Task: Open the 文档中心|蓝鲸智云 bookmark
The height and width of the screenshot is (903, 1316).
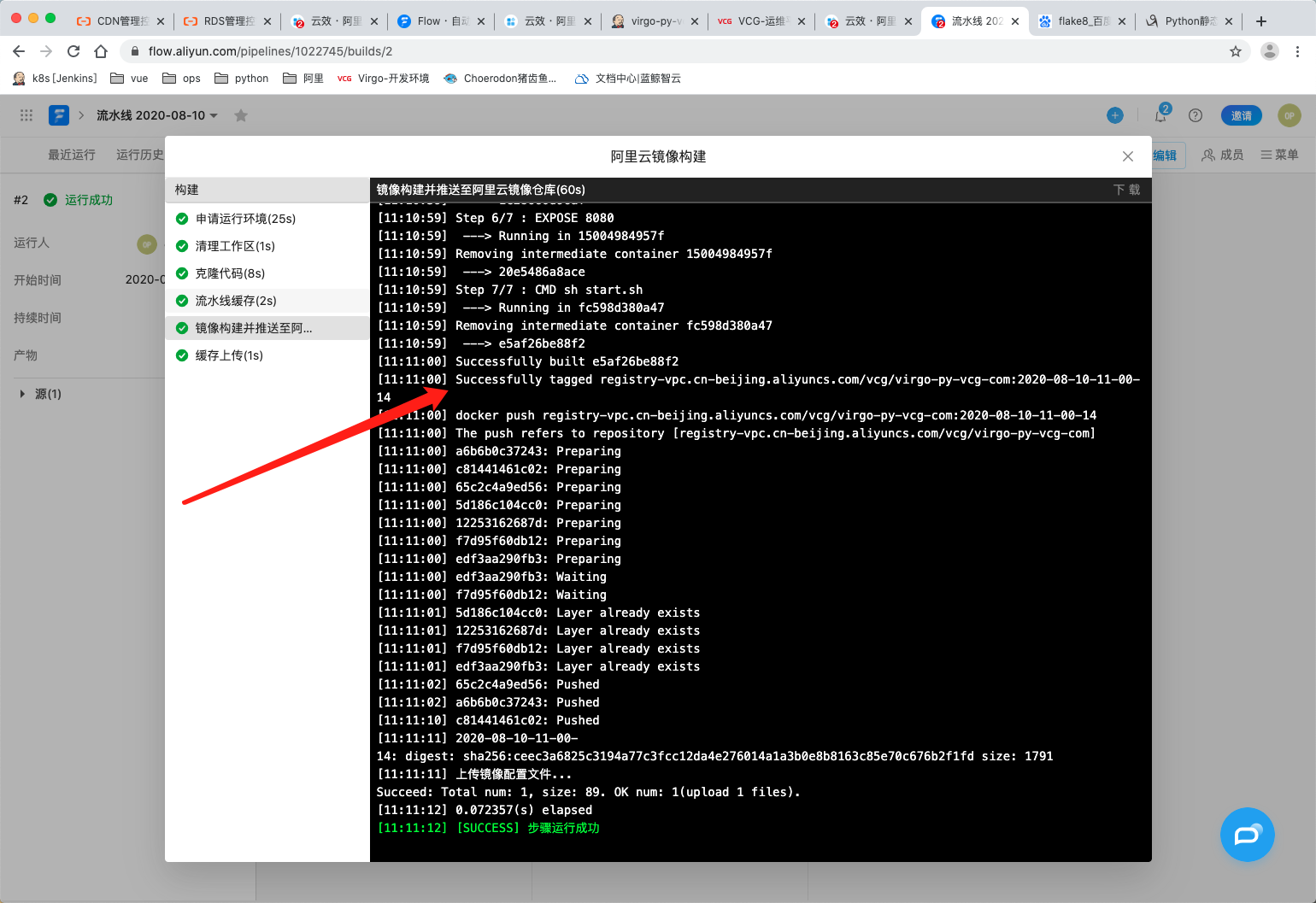Action: click(628, 79)
